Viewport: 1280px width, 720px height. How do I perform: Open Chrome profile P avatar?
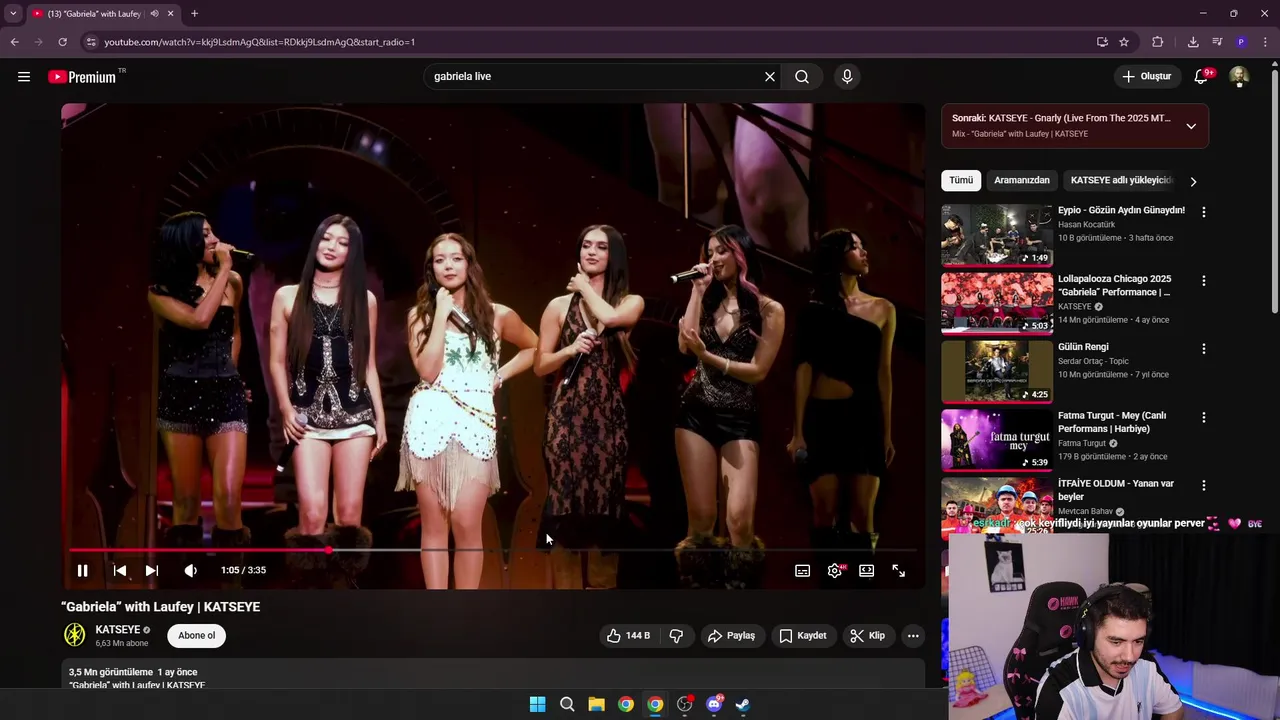(1241, 42)
